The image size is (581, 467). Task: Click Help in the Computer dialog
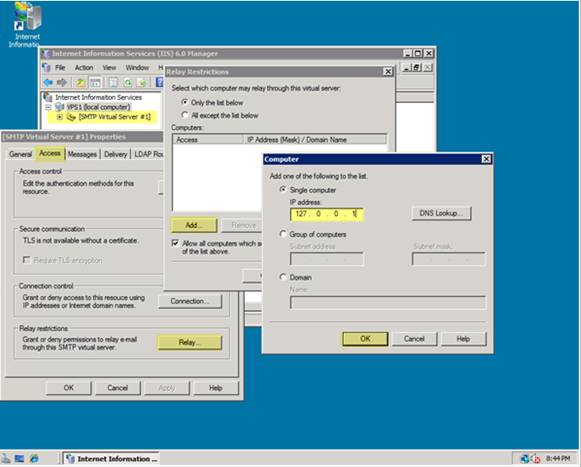point(463,339)
